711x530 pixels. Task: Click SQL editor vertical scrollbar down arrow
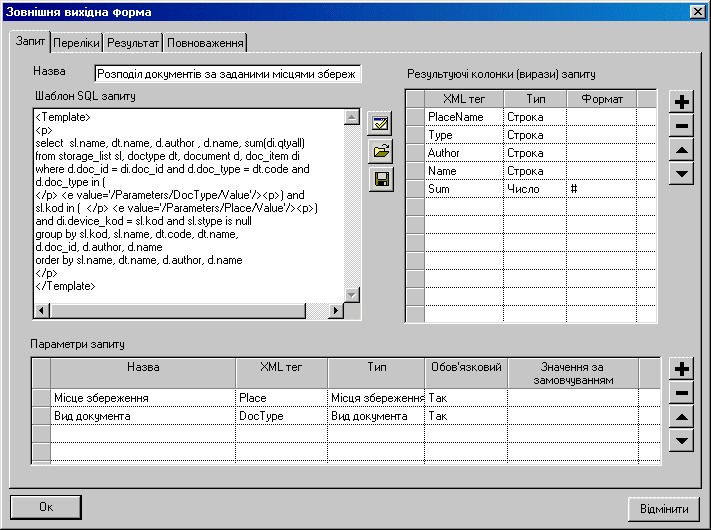click(352, 295)
